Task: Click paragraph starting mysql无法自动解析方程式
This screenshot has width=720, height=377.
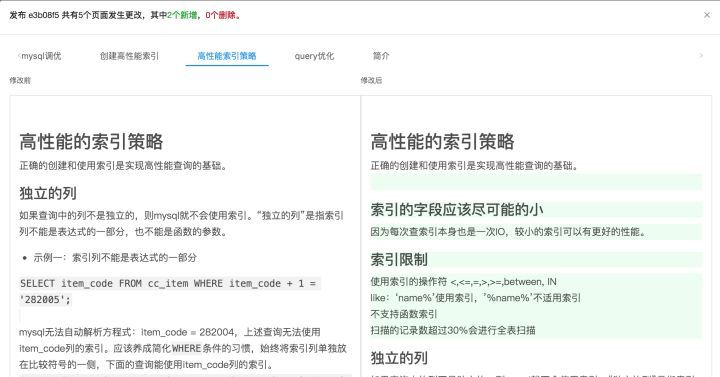Action: pos(183,349)
